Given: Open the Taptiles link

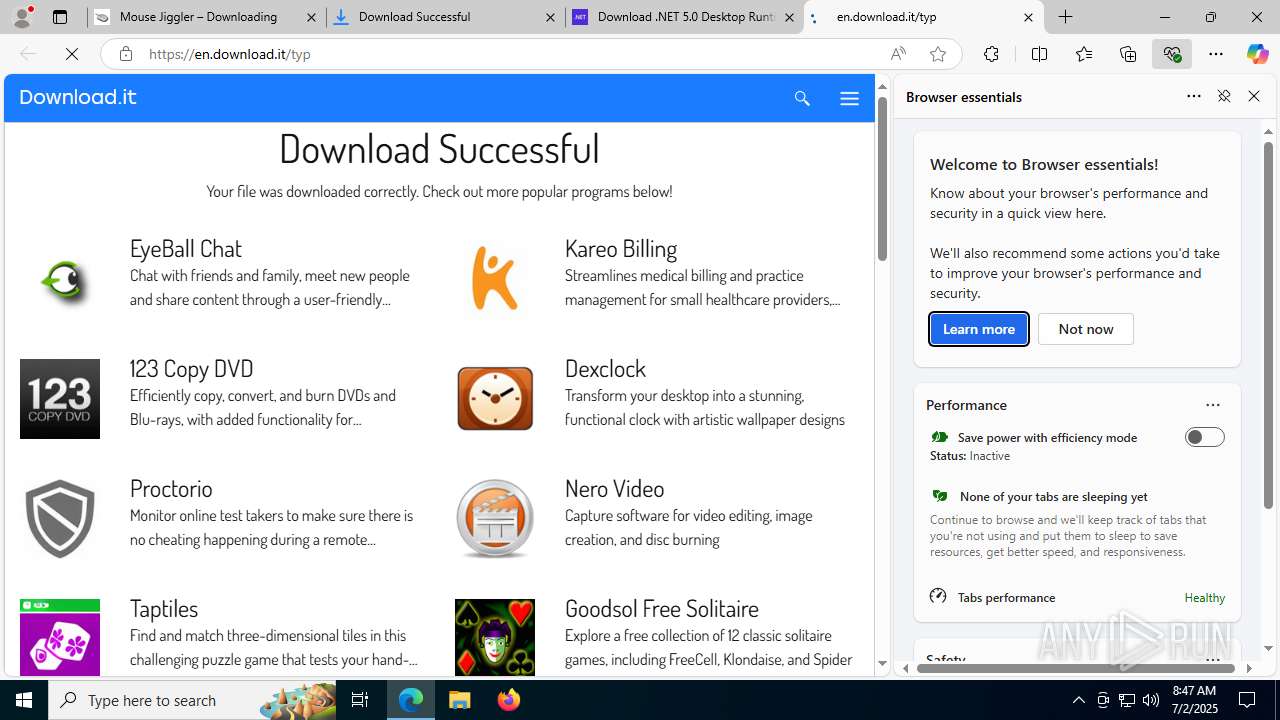Looking at the screenshot, I should [x=164, y=608].
